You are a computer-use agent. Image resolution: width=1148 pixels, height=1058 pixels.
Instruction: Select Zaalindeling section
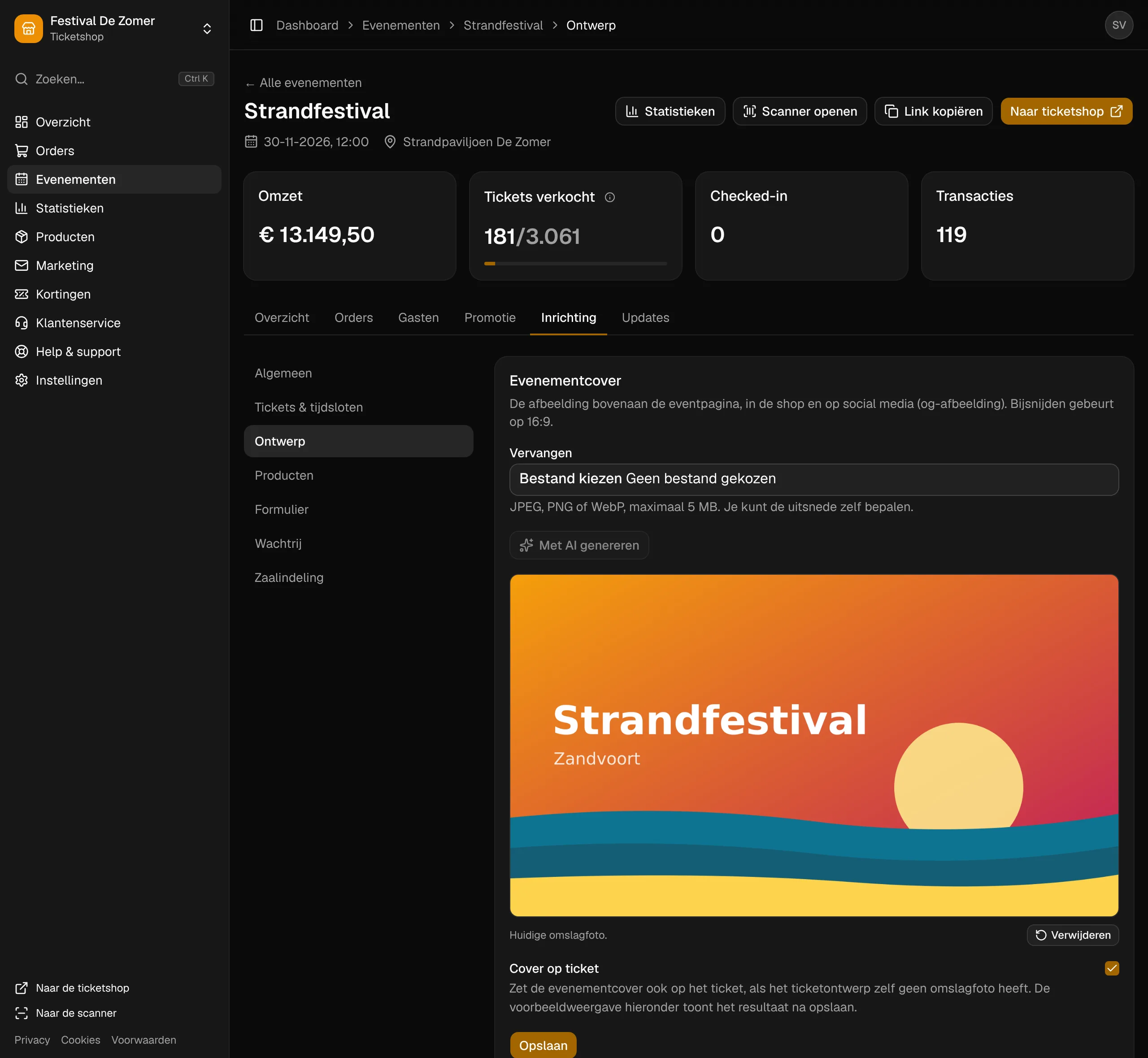[x=358, y=578]
